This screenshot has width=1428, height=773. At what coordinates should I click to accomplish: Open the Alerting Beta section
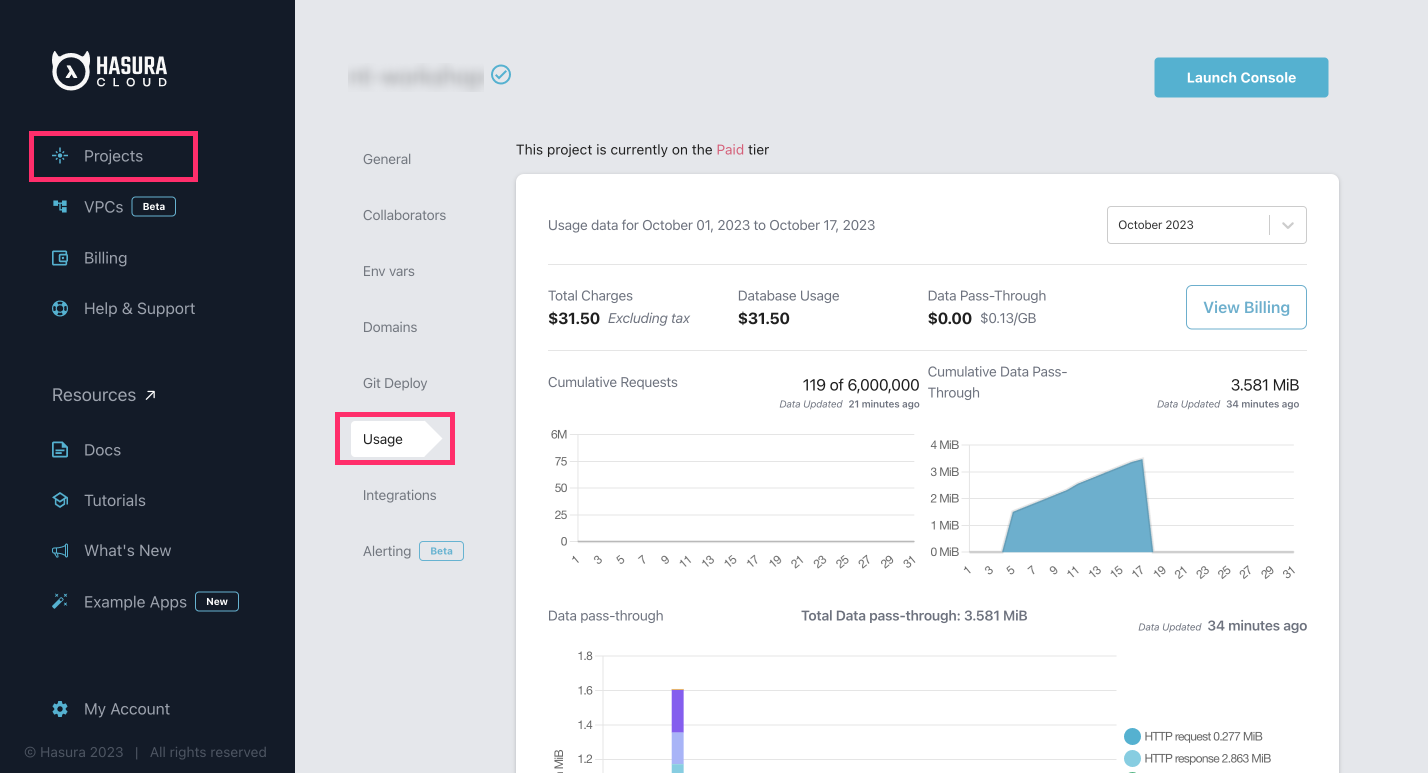click(x=387, y=550)
